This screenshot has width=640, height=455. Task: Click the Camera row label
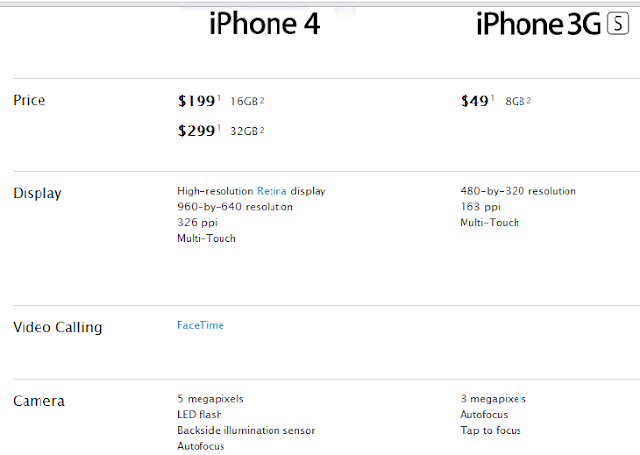click(x=39, y=401)
